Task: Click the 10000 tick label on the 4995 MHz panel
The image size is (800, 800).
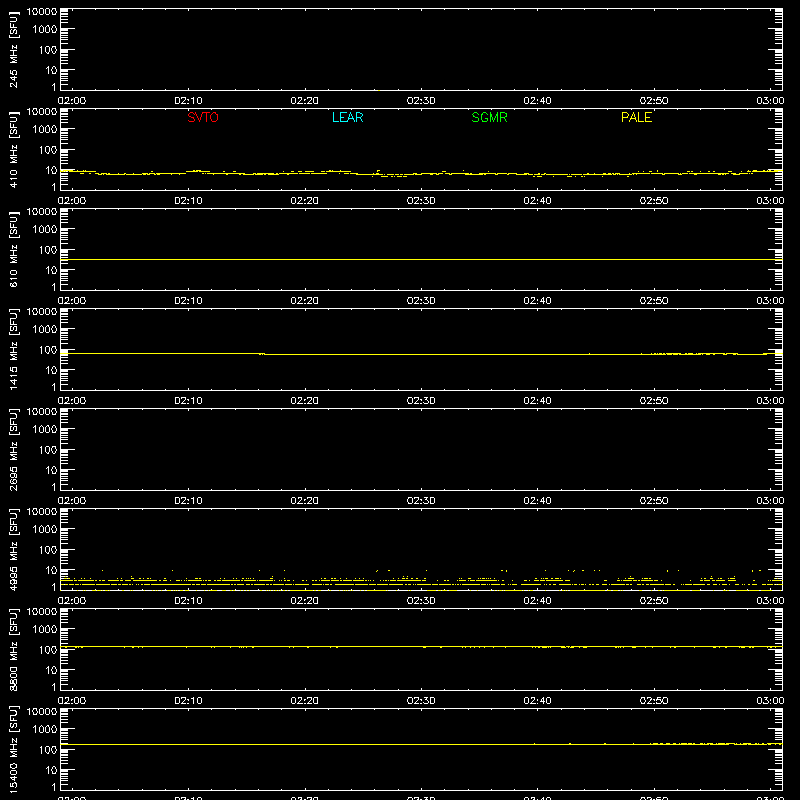Action: tap(42, 512)
